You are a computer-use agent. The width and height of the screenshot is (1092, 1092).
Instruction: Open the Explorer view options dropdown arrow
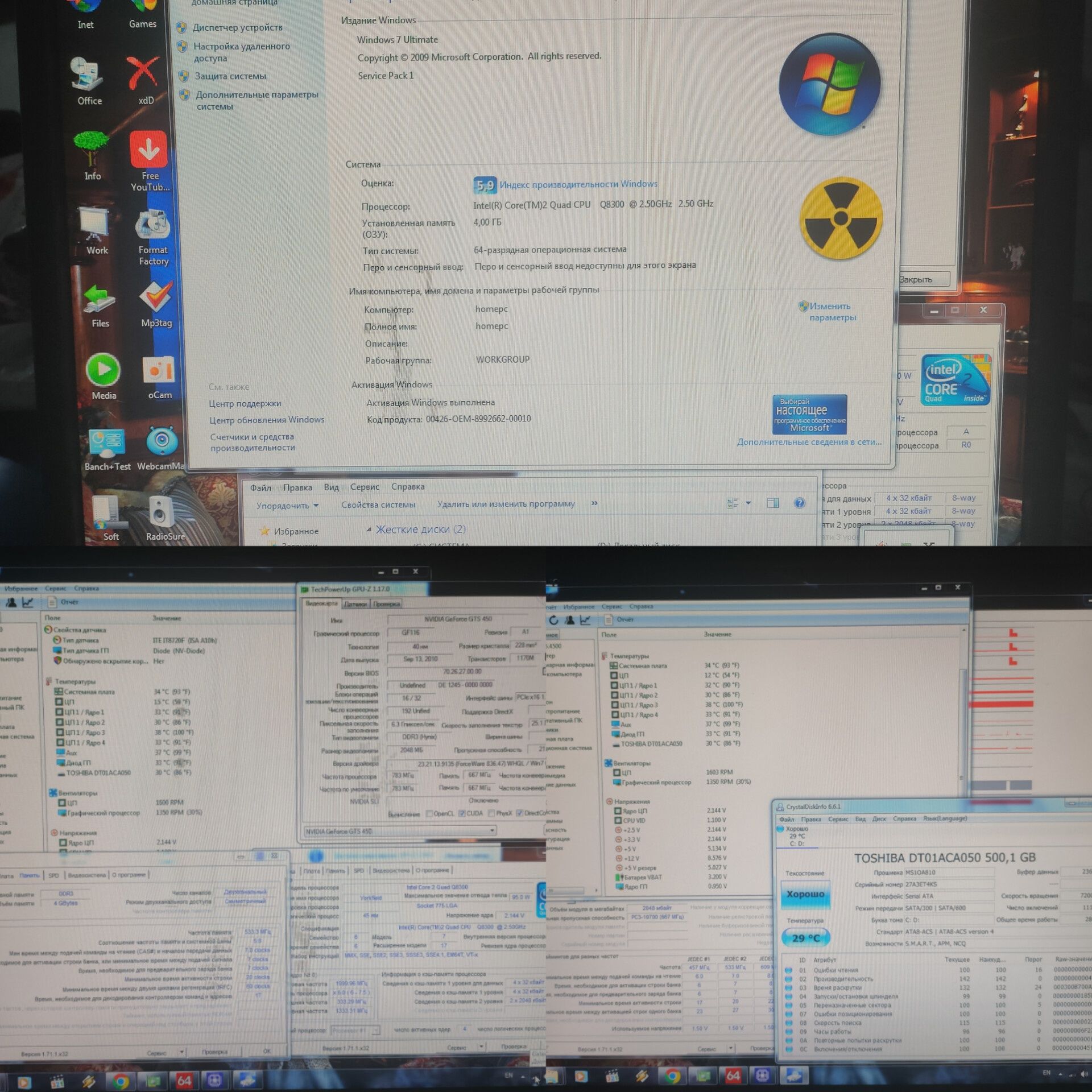(x=748, y=503)
